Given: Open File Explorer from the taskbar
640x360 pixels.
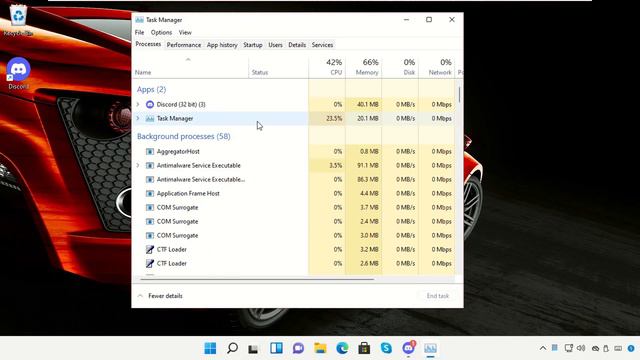Looking at the screenshot, I should click(320, 348).
